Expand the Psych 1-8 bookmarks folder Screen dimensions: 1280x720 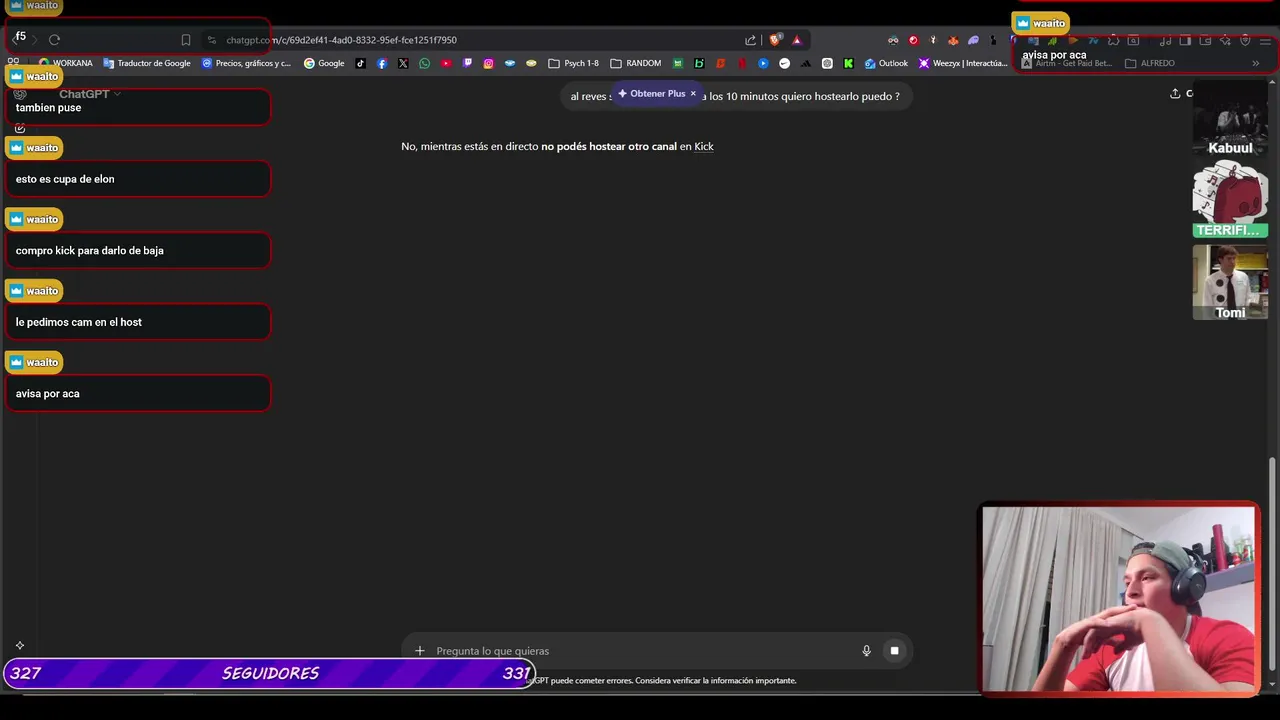(574, 63)
